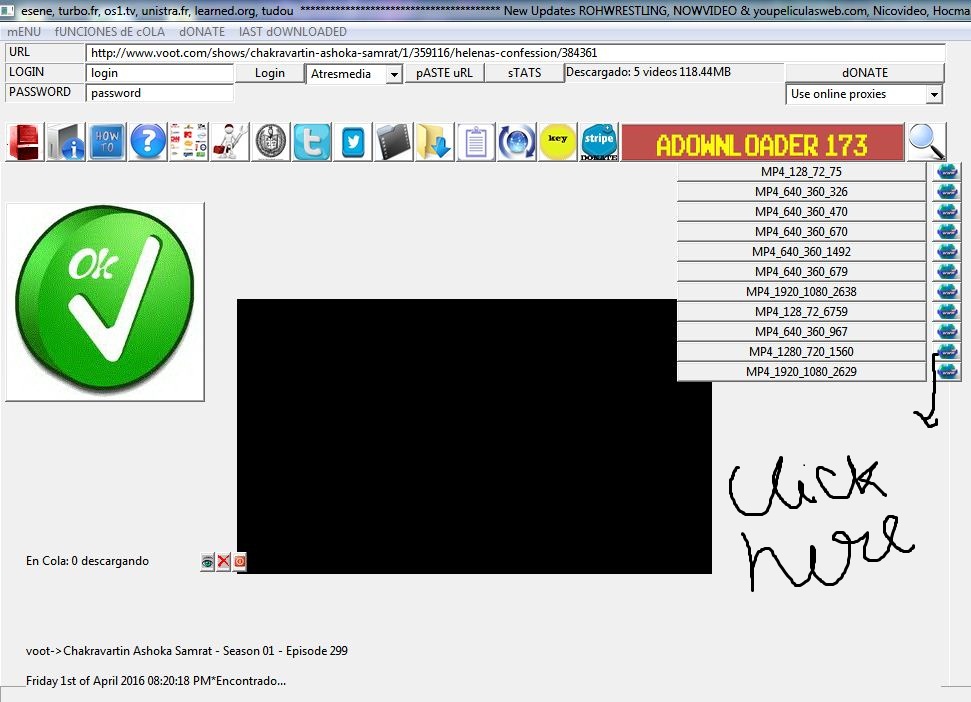Select the MP4_640_360_670 format
Viewport: 971px width, 702px height.
(801, 231)
